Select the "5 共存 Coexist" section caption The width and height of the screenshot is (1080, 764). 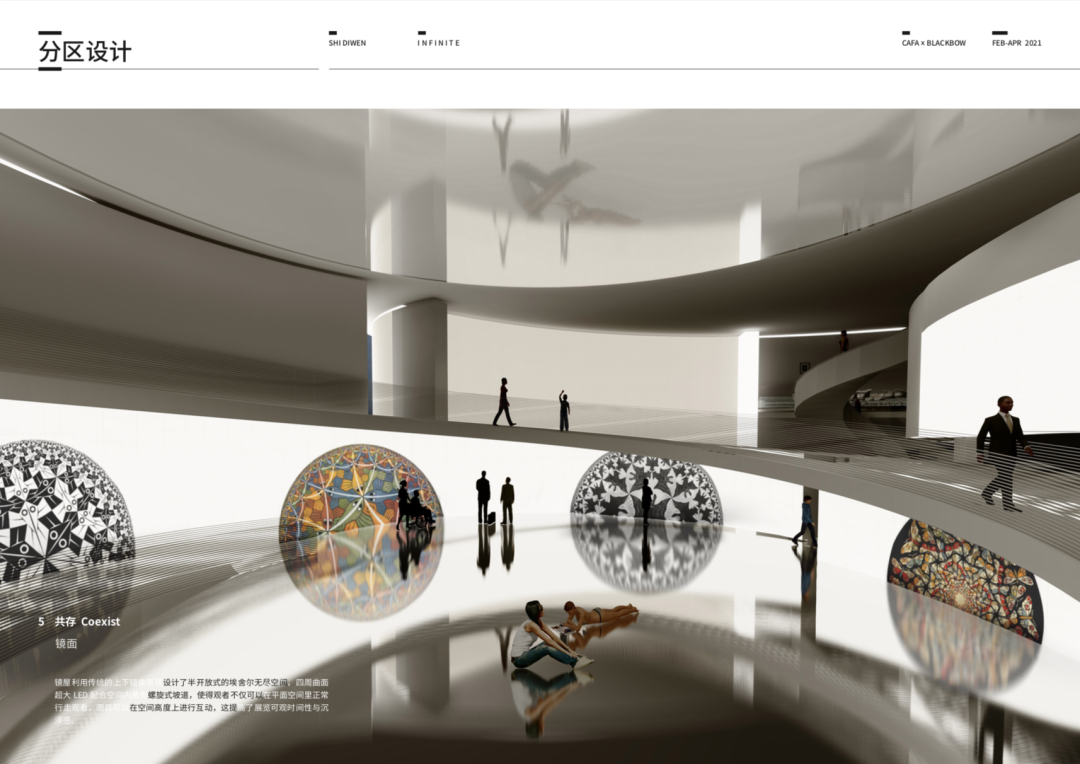pyautogui.click(x=79, y=621)
